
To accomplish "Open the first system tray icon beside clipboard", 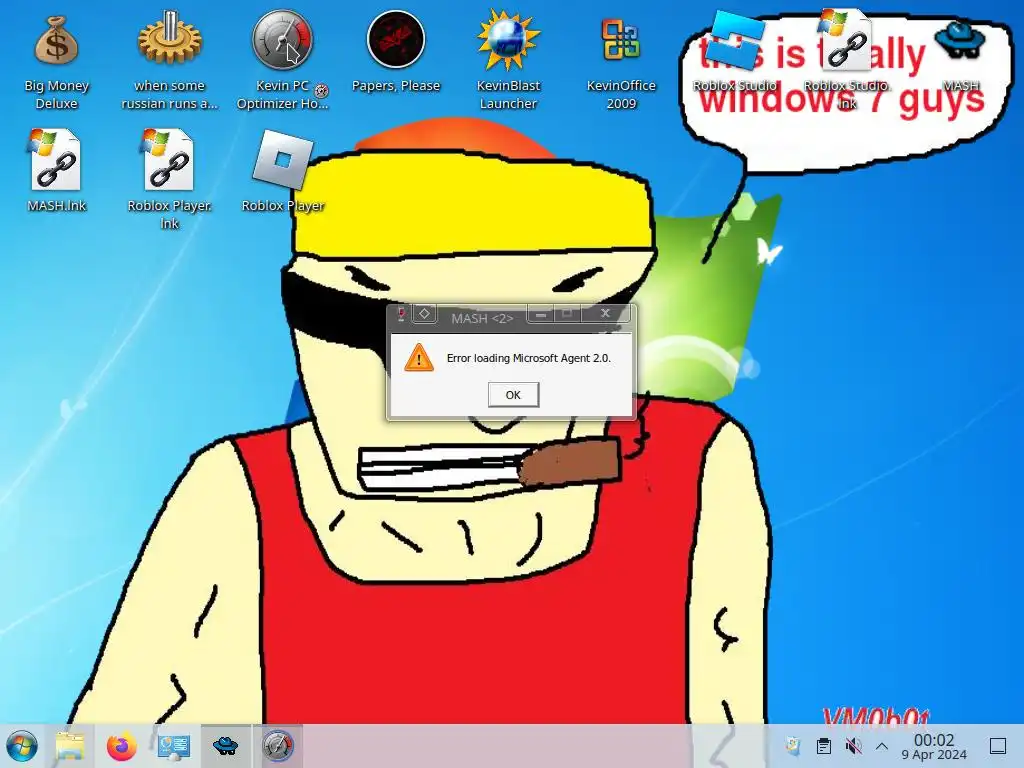I will click(793, 746).
